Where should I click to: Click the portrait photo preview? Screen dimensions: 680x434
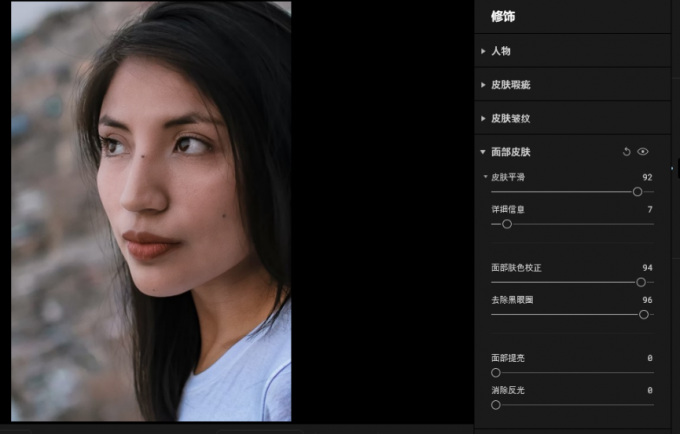click(151, 211)
